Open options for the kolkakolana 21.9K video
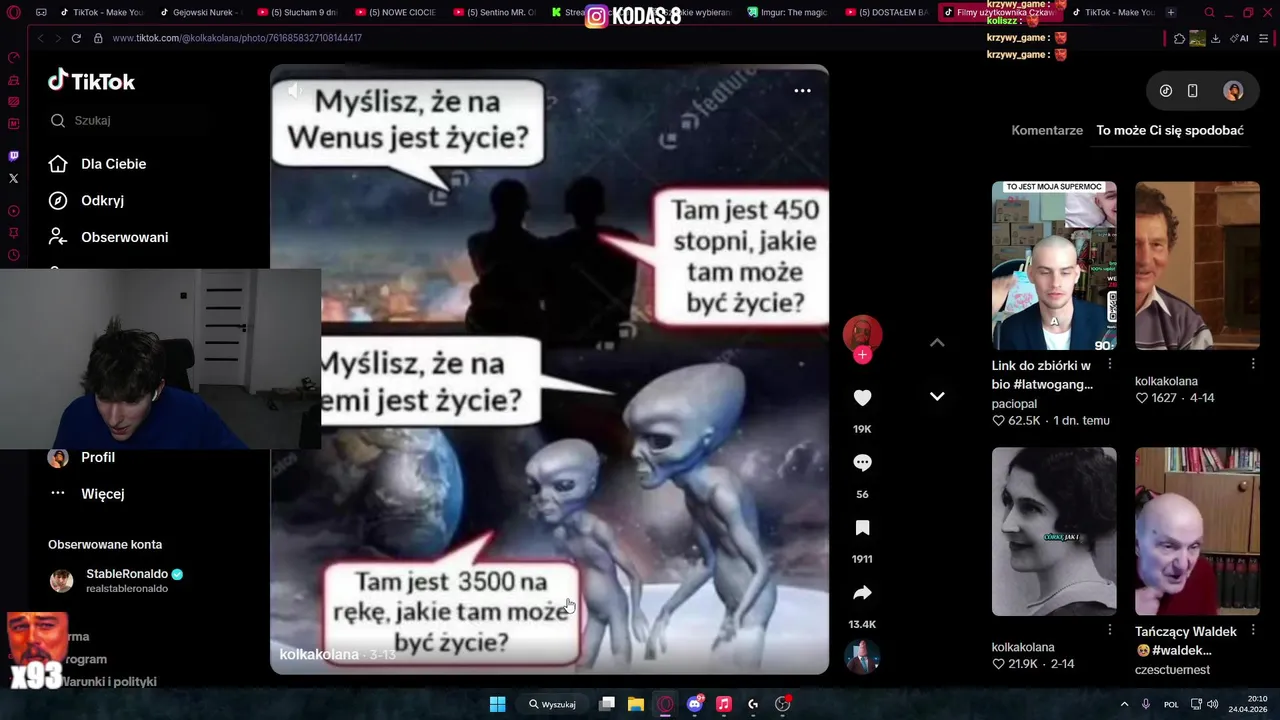Screen dimensions: 1280x720 (x=1109, y=630)
